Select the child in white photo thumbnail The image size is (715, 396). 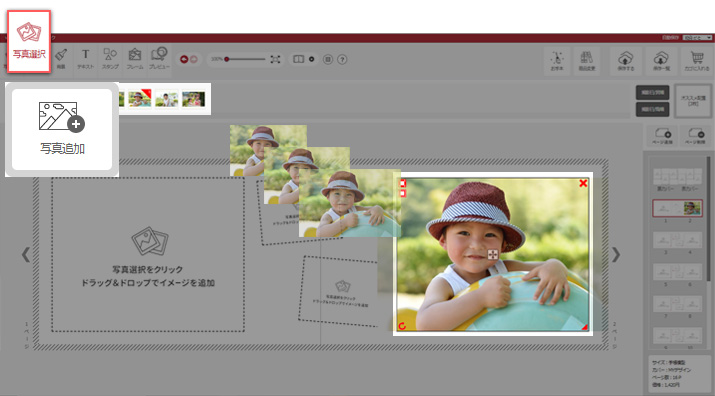[166, 99]
